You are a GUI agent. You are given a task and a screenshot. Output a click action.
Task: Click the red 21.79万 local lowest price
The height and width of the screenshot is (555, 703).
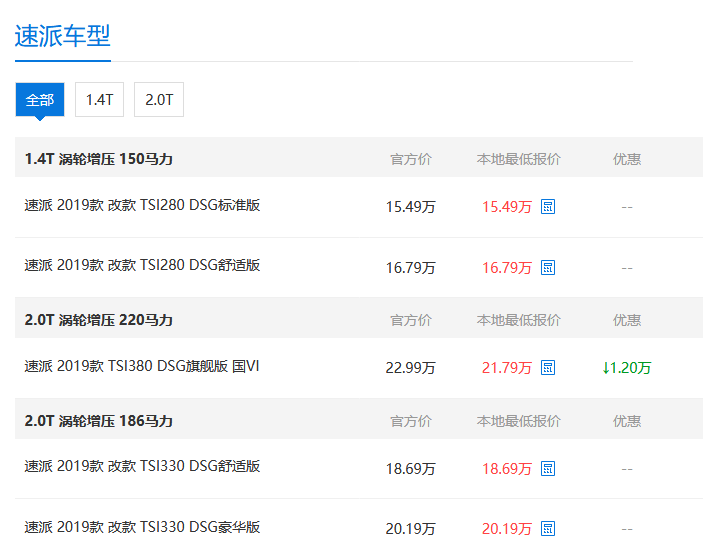click(507, 368)
